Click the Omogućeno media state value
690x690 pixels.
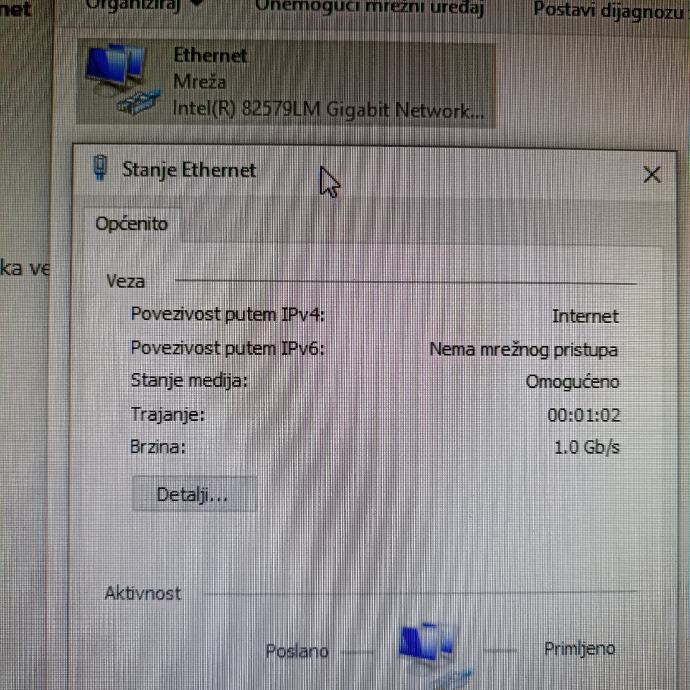tap(573, 382)
